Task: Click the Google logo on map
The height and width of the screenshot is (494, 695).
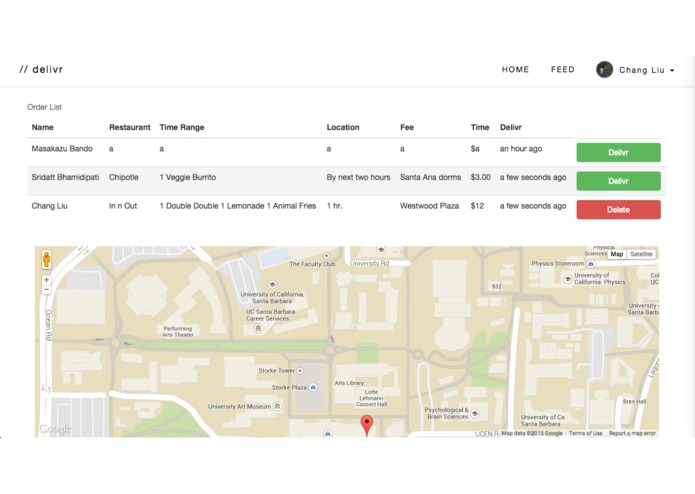Action: click(55, 428)
